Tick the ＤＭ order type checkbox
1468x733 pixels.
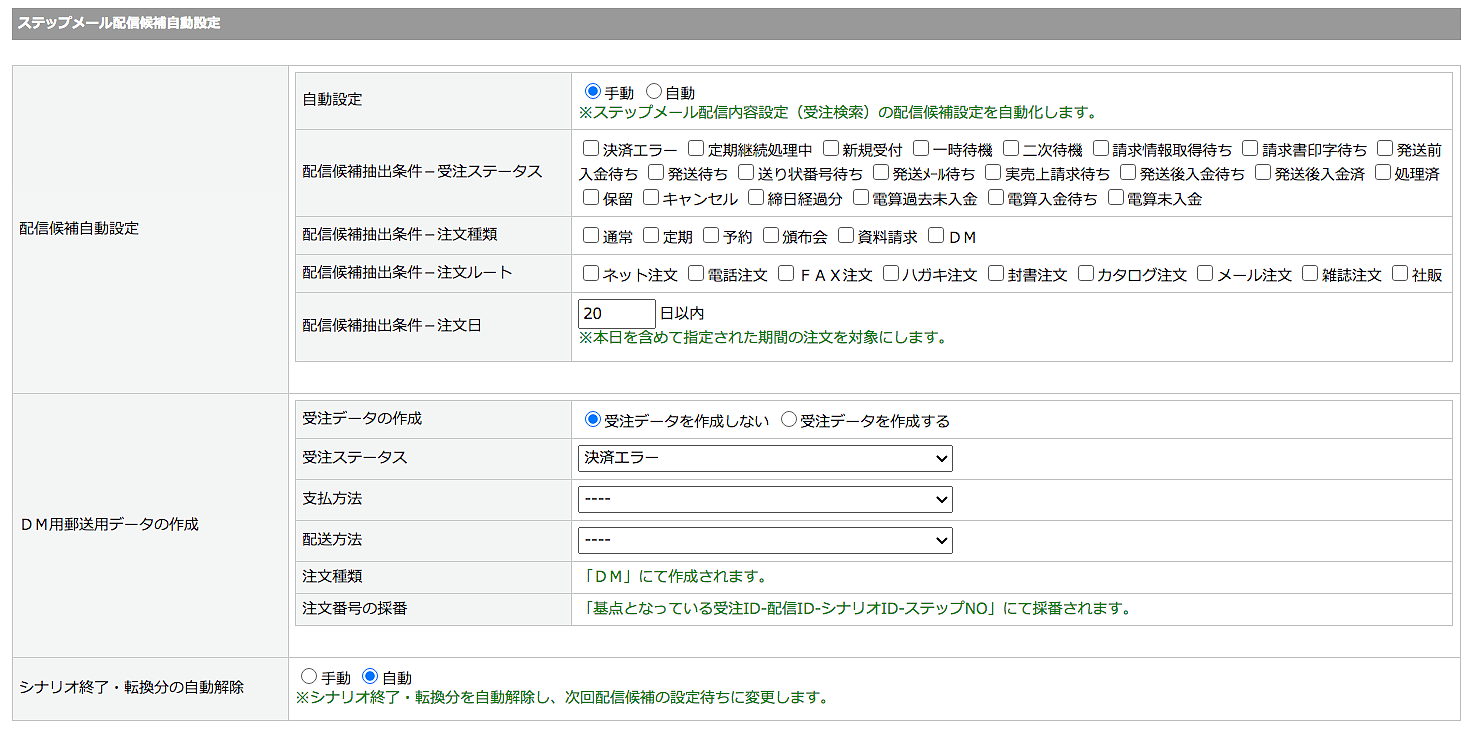pos(936,236)
